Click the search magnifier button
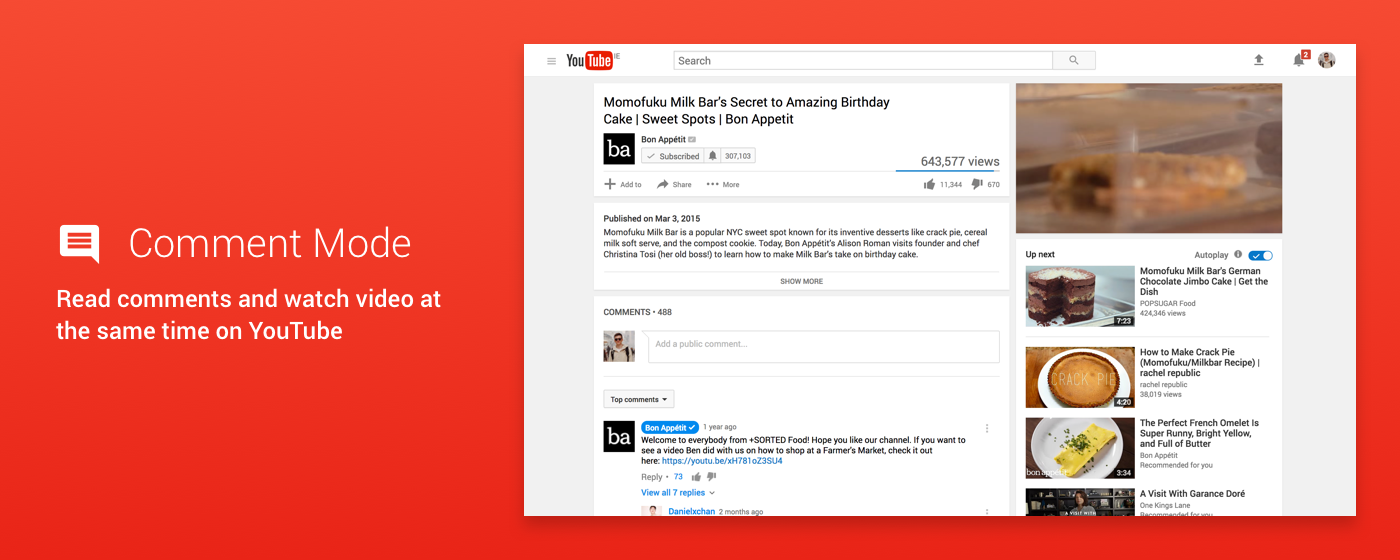This screenshot has width=1400, height=560. point(1074,61)
